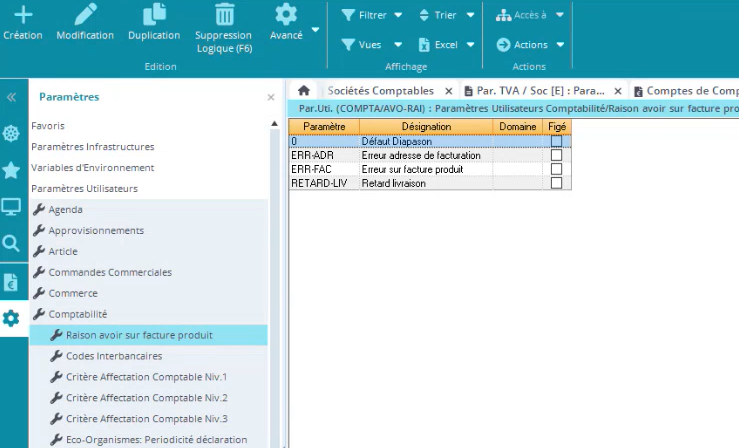Expand the Agenda parameter group
The image size is (739, 448).
coord(148,210)
